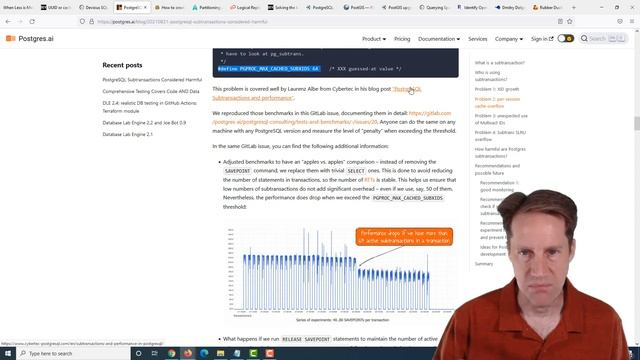This screenshot has width=640, height=360.
Task: Close the active PostgreSQL tab
Action: (145, 7)
